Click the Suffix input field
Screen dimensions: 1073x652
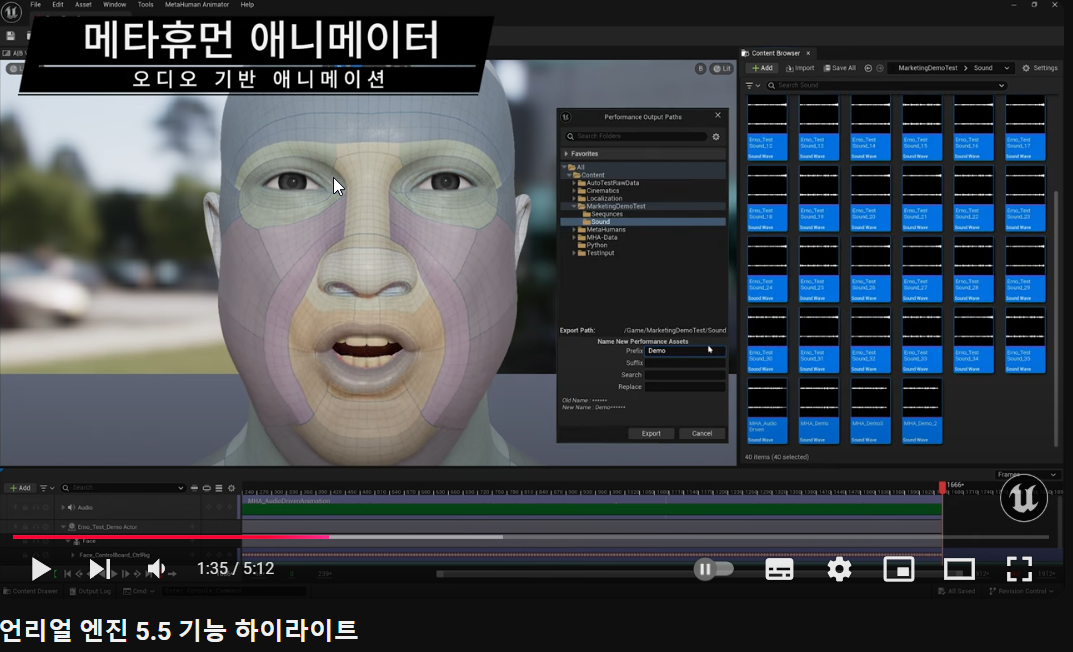coord(685,363)
